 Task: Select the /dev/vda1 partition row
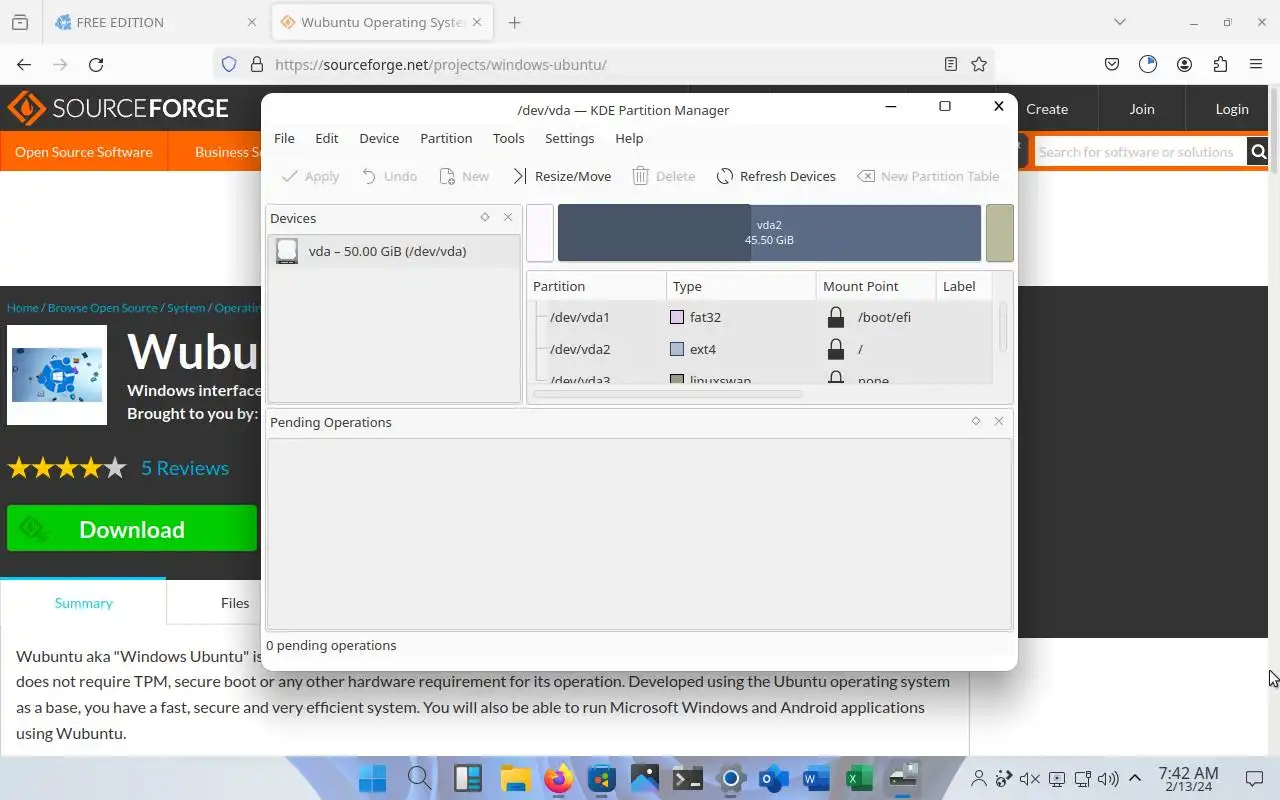tap(760, 317)
